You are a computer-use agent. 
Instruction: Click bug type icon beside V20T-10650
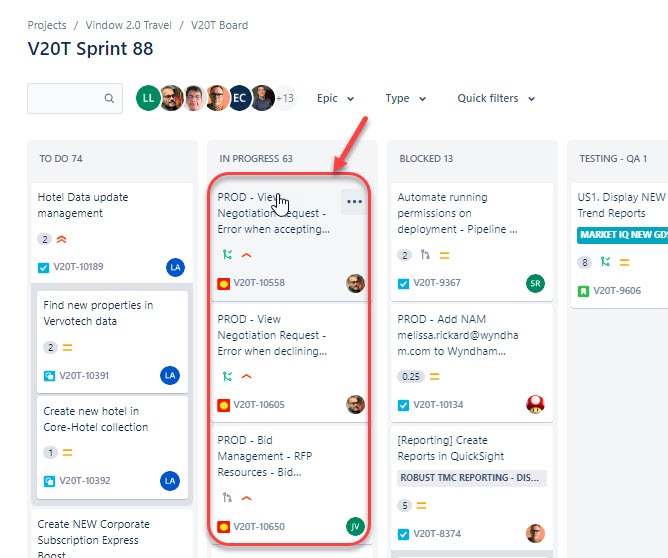coord(223,527)
